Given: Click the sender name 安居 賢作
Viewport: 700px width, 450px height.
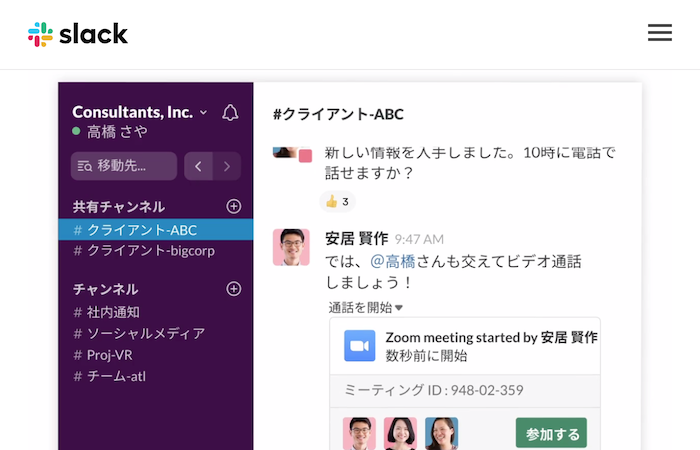Looking at the screenshot, I should pyautogui.click(x=357, y=238).
